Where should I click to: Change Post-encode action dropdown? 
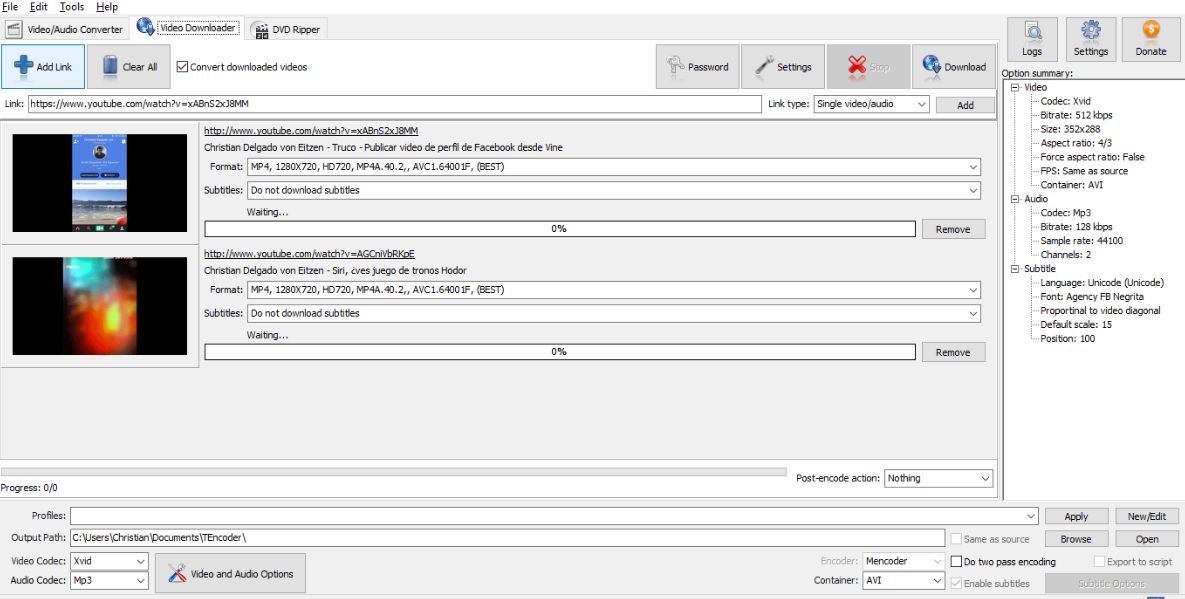pyautogui.click(x=938, y=478)
